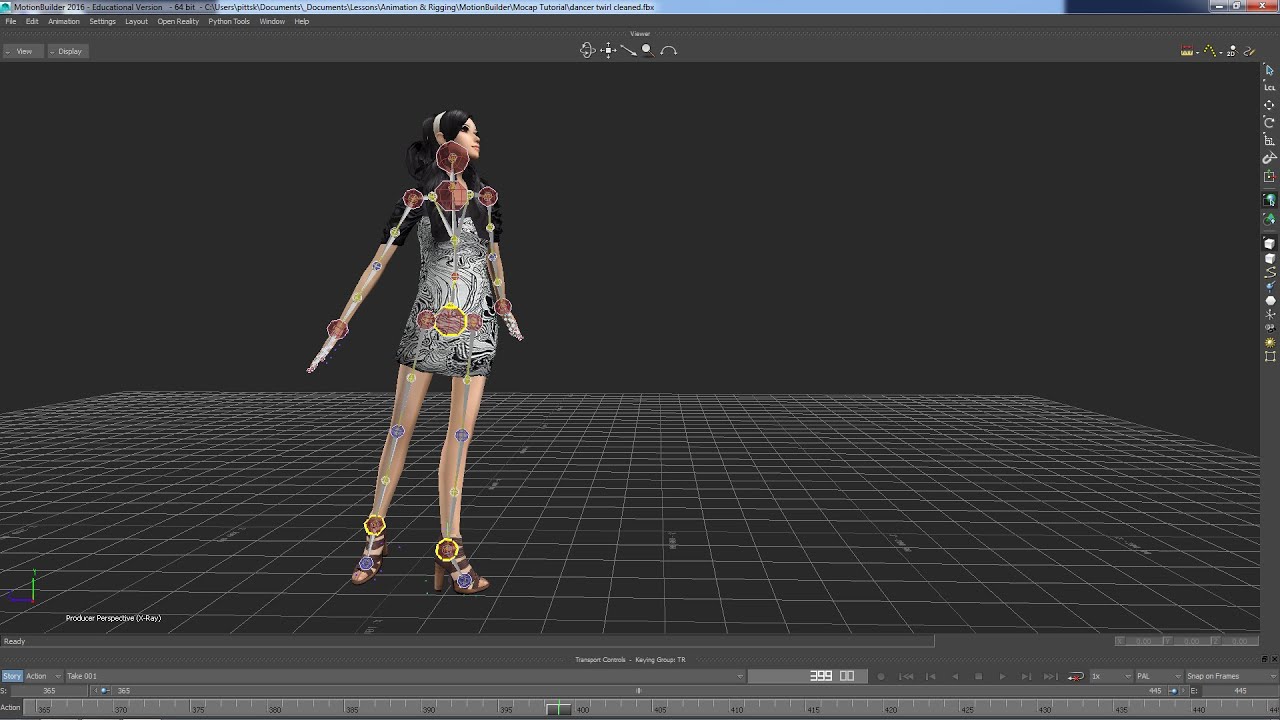This screenshot has height=720, width=1280.
Task: Click the null star-shaped icon in right toolbar
Action: point(1270,314)
